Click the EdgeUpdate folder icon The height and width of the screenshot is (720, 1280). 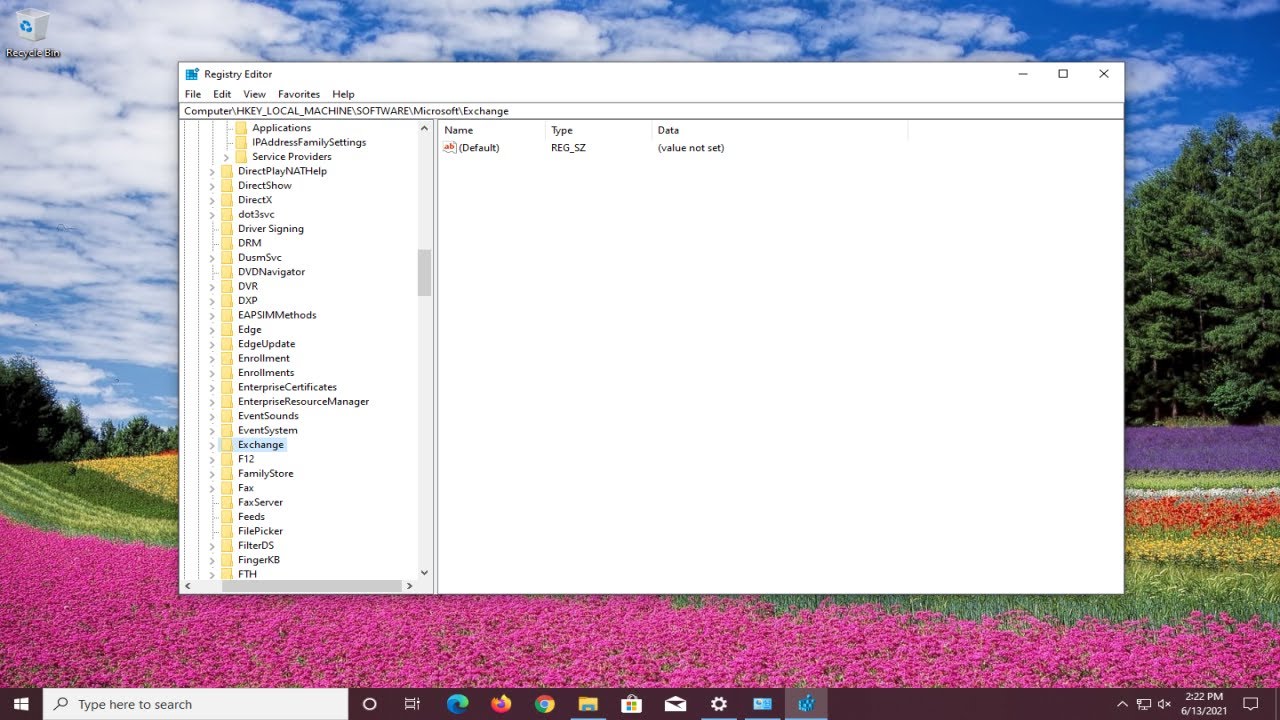(x=227, y=344)
